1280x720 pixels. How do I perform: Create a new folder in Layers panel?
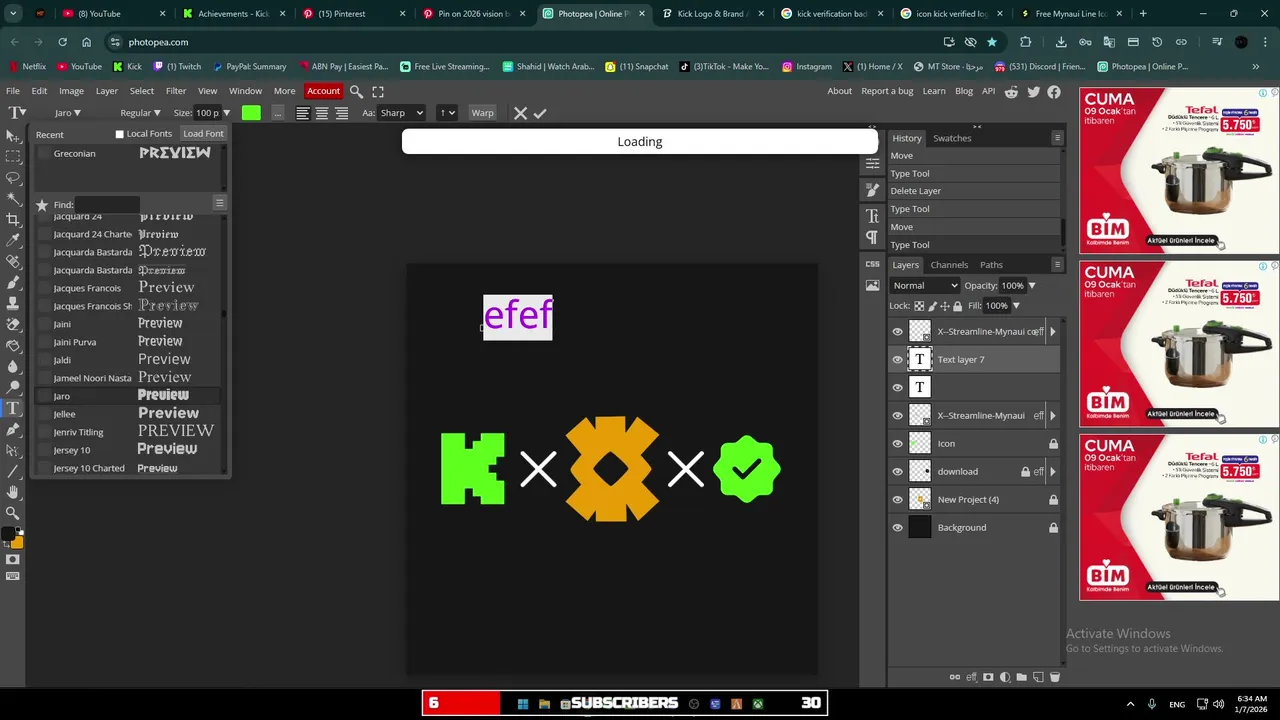click(1021, 677)
